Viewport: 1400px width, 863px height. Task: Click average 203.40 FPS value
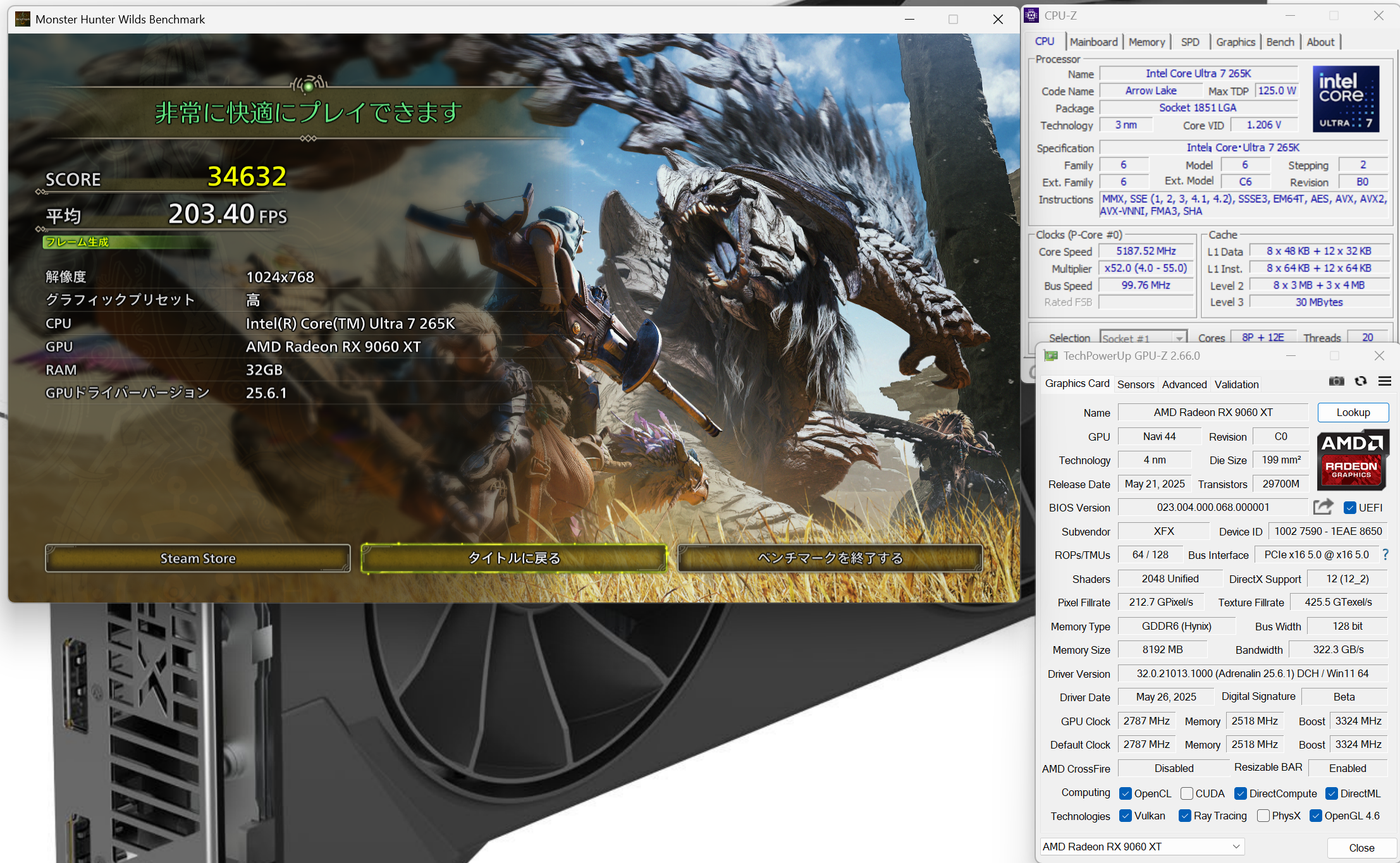[x=228, y=214]
